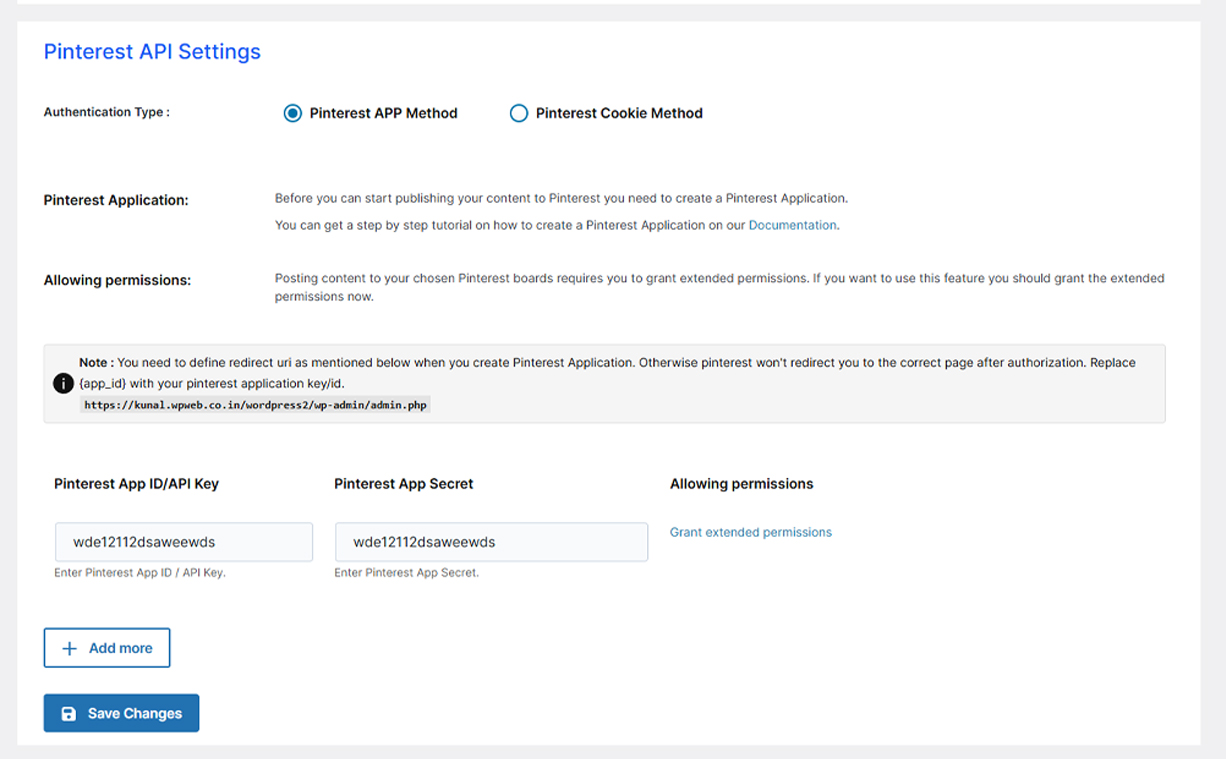Image resolution: width=1226 pixels, height=759 pixels.
Task: Open the Documentation link
Action: coord(793,225)
